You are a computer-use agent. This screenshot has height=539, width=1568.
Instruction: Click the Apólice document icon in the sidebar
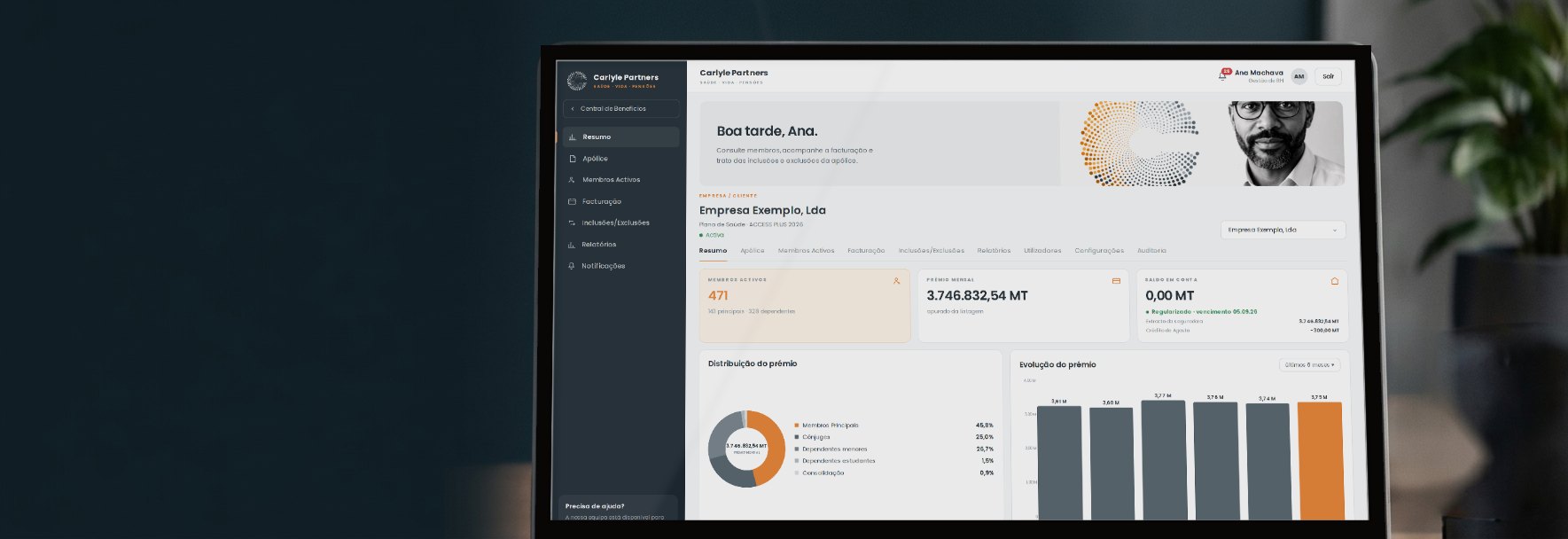(x=572, y=159)
